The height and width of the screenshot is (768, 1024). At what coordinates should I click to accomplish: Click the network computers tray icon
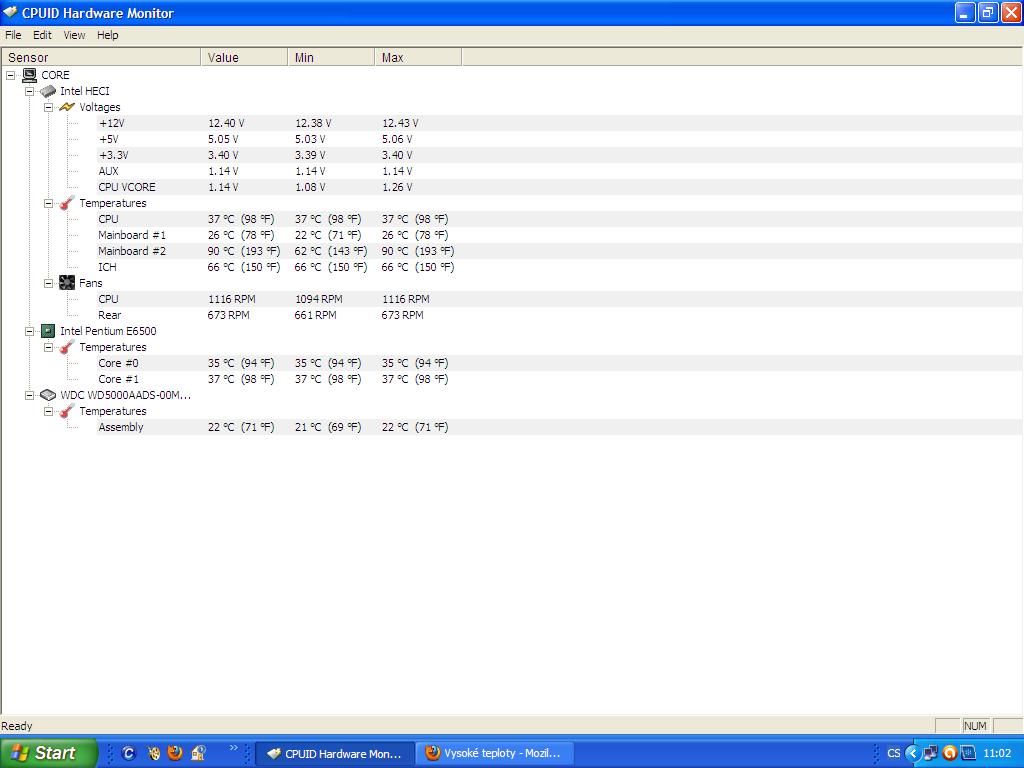931,753
